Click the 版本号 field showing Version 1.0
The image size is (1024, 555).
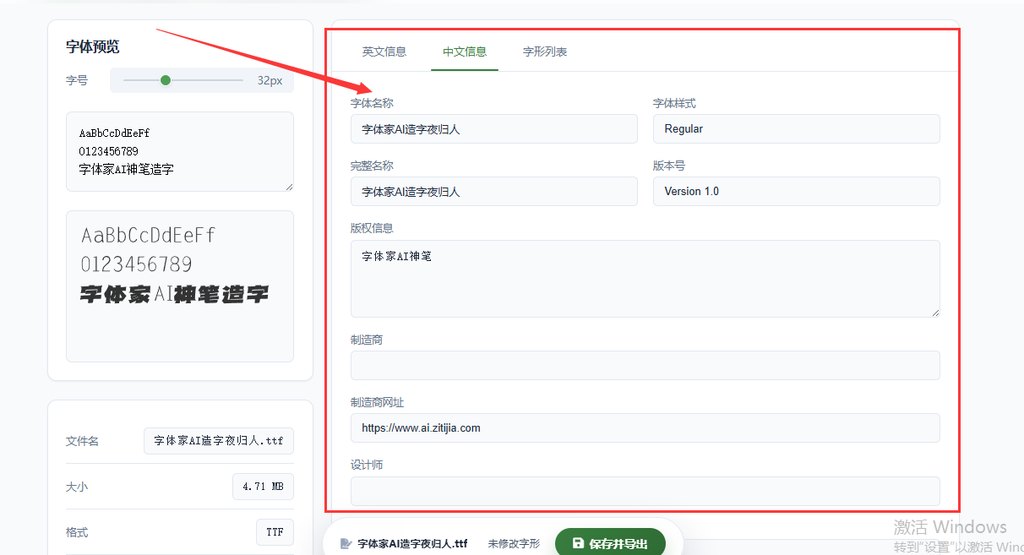pyautogui.click(x=796, y=191)
